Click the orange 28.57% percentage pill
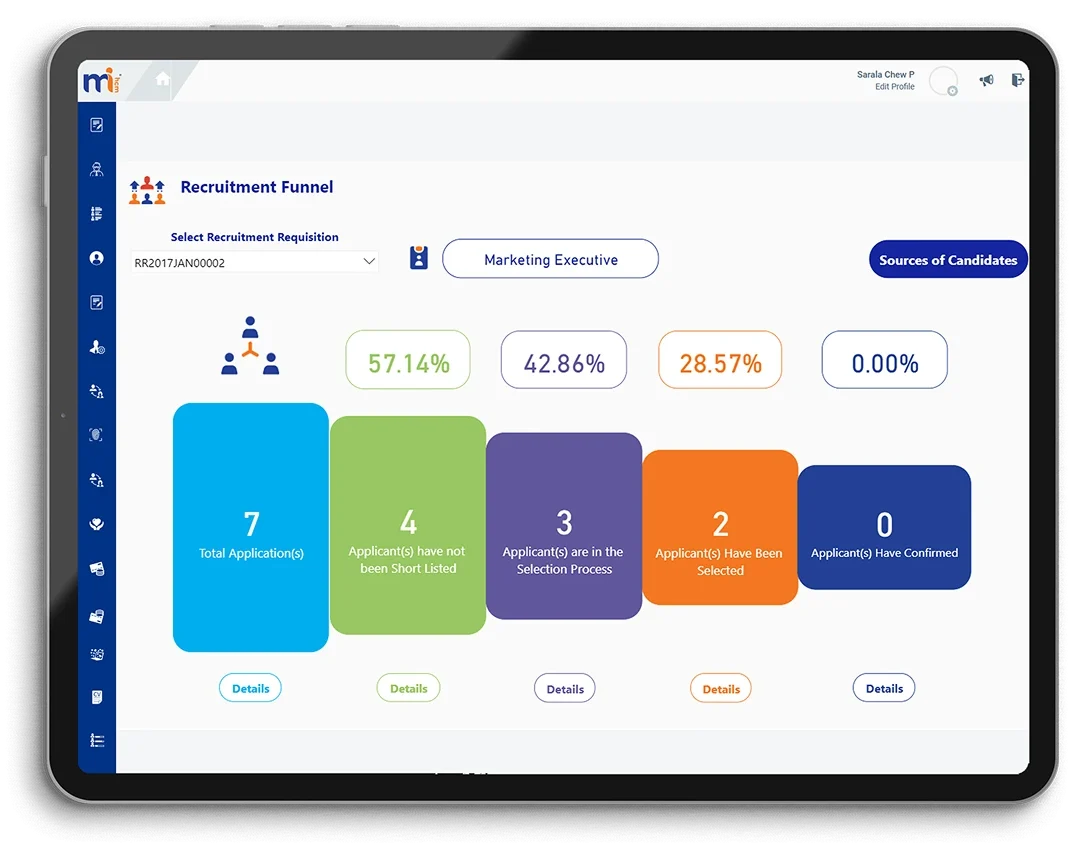 point(719,360)
